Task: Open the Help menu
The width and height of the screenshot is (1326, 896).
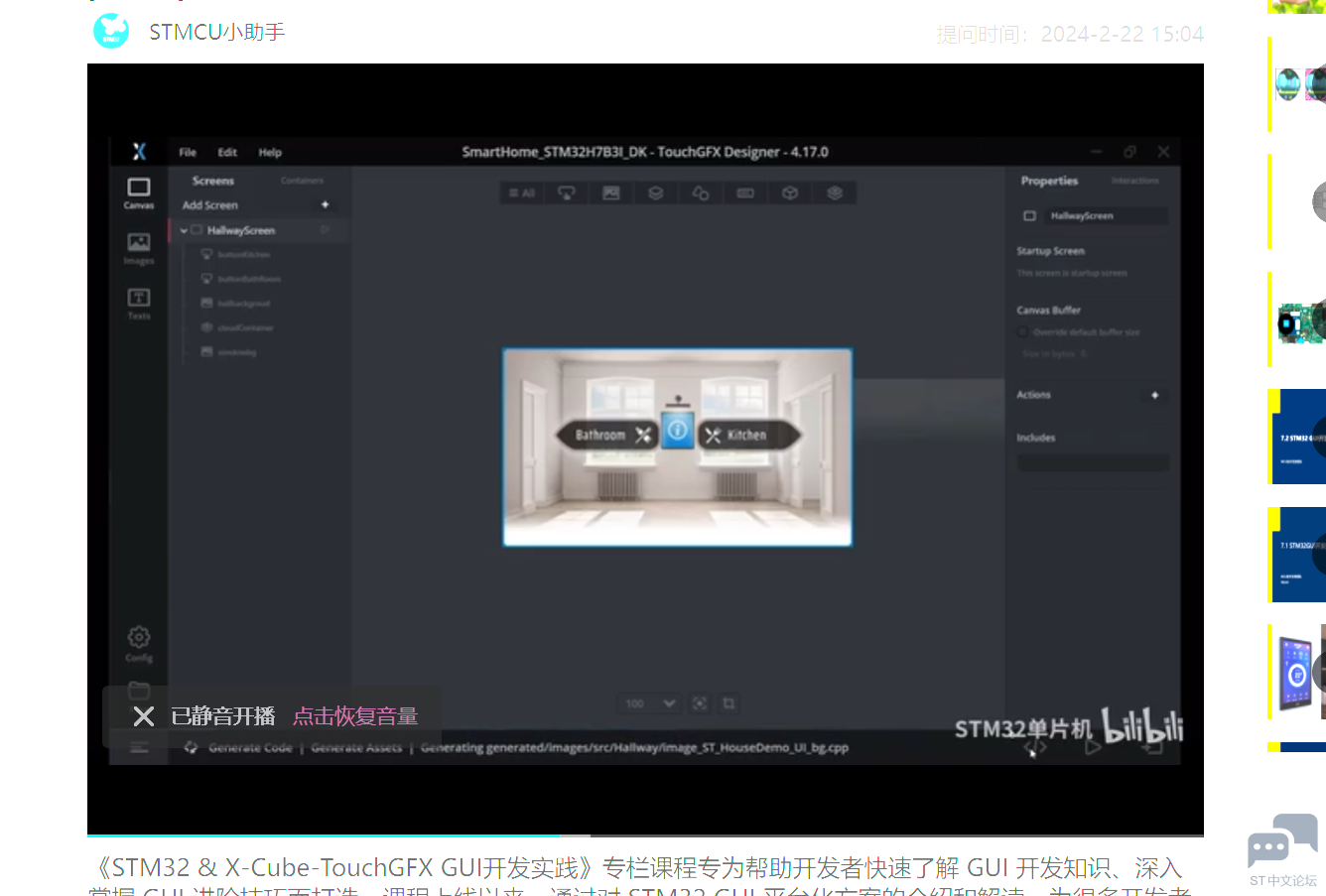Action: [270, 152]
